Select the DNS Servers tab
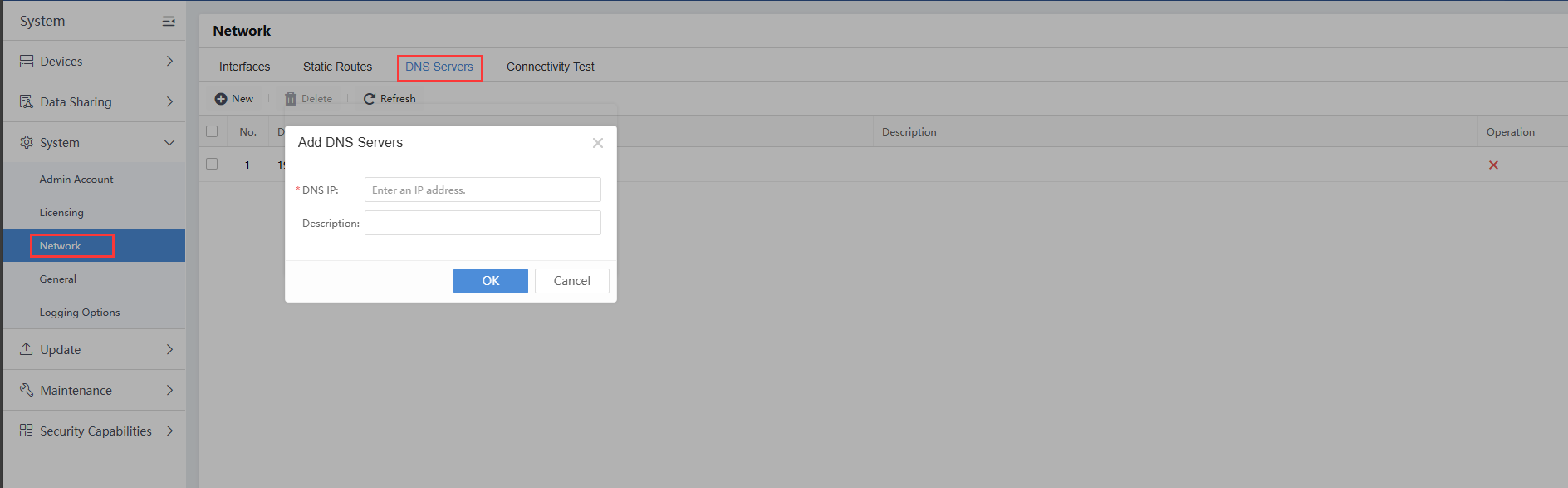The image size is (1568, 488). [x=439, y=67]
